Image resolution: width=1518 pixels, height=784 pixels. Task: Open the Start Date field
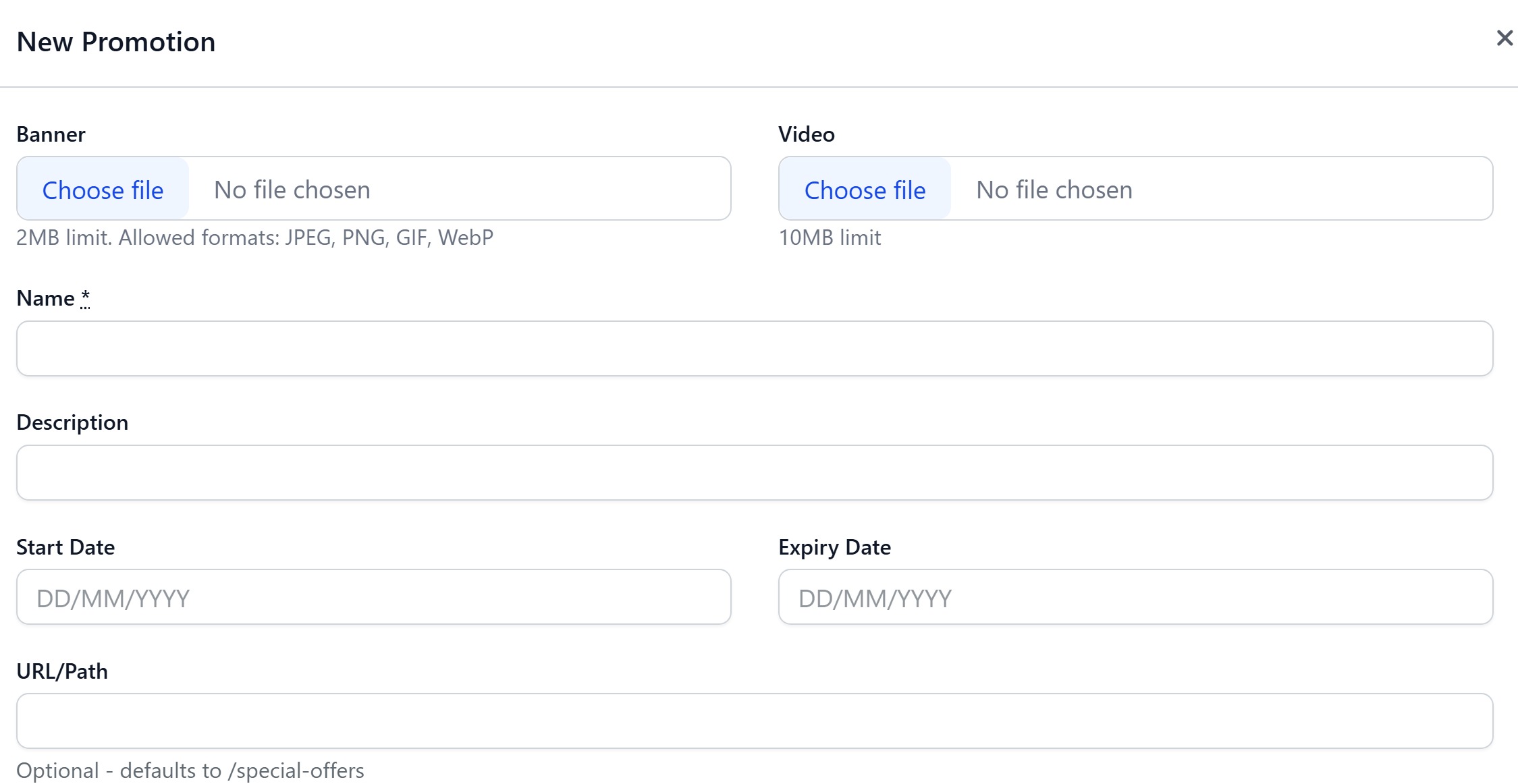[x=373, y=597]
